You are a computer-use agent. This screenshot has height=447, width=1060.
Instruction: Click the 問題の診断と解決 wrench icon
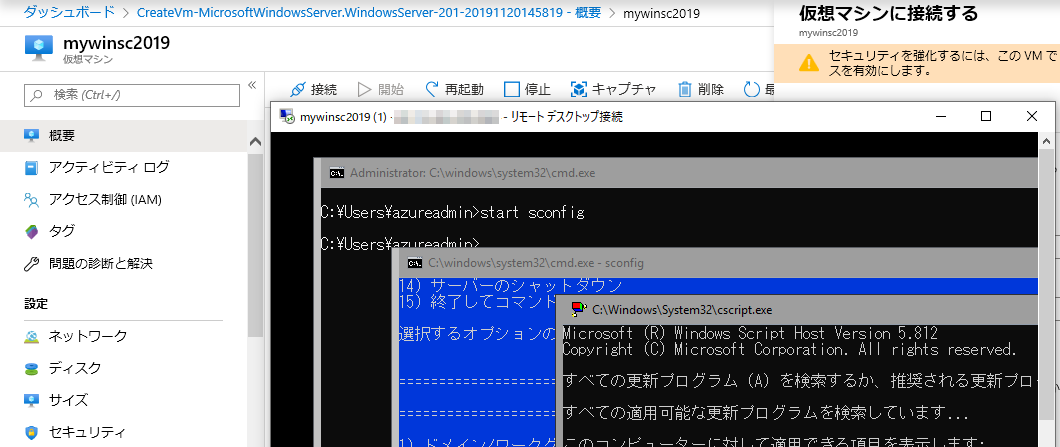32,264
